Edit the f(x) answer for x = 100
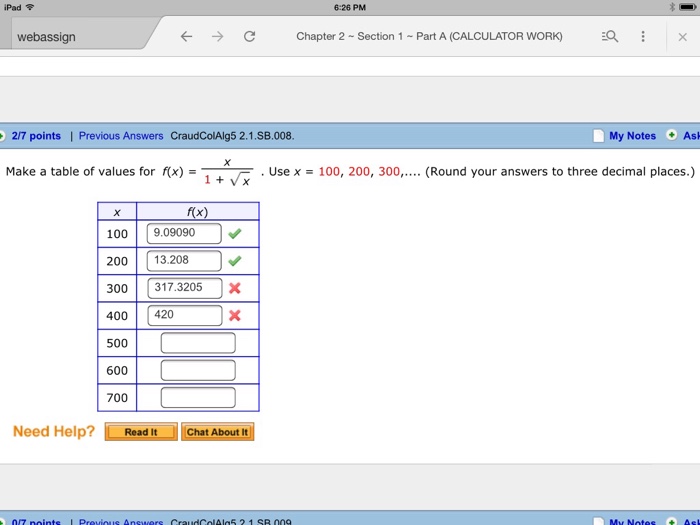 tap(184, 233)
